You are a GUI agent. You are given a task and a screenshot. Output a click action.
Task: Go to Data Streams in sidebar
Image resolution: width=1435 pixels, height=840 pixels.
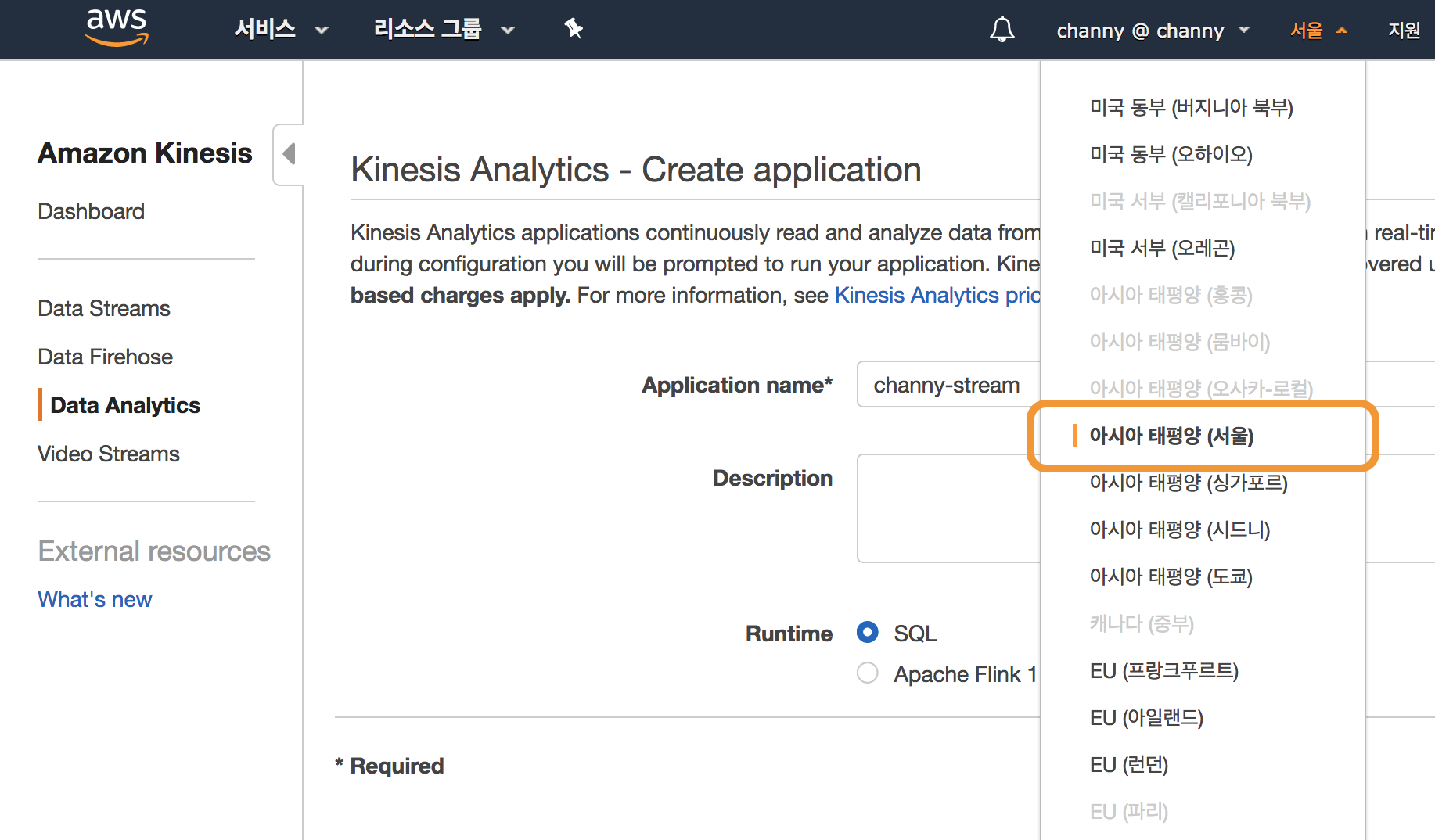click(104, 308)
